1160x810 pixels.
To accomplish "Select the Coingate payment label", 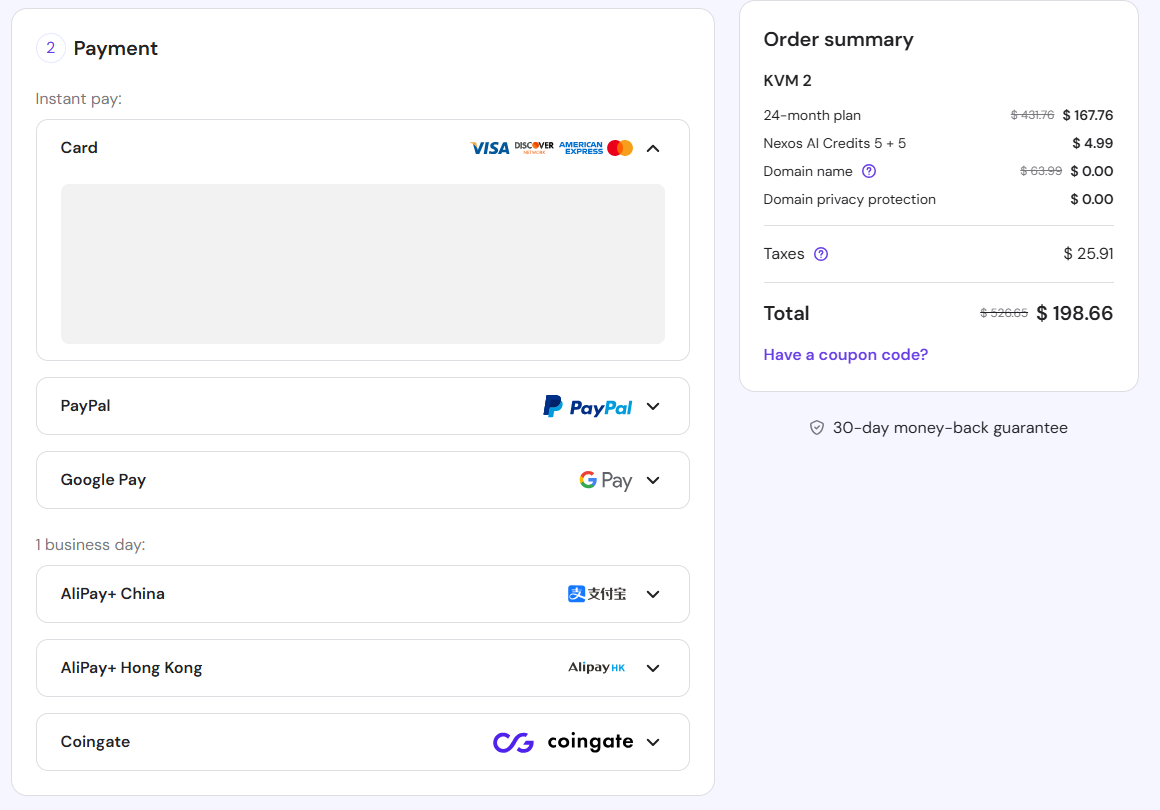I will point(95,742).
